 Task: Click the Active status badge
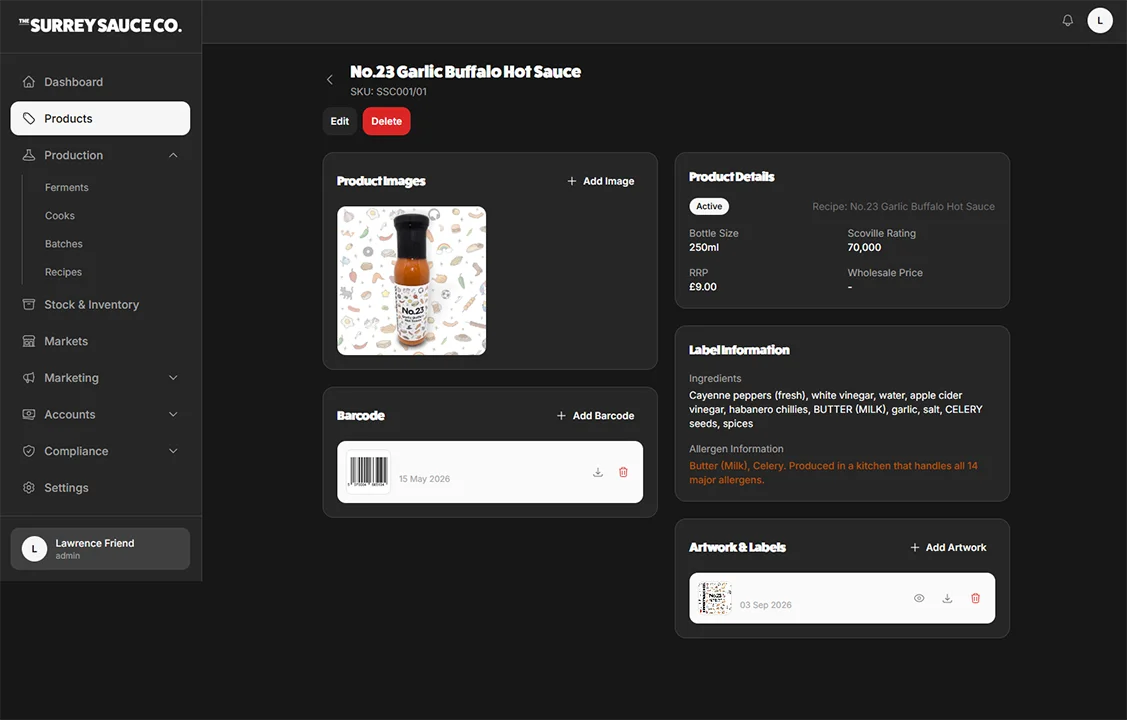tap(709, 206)
